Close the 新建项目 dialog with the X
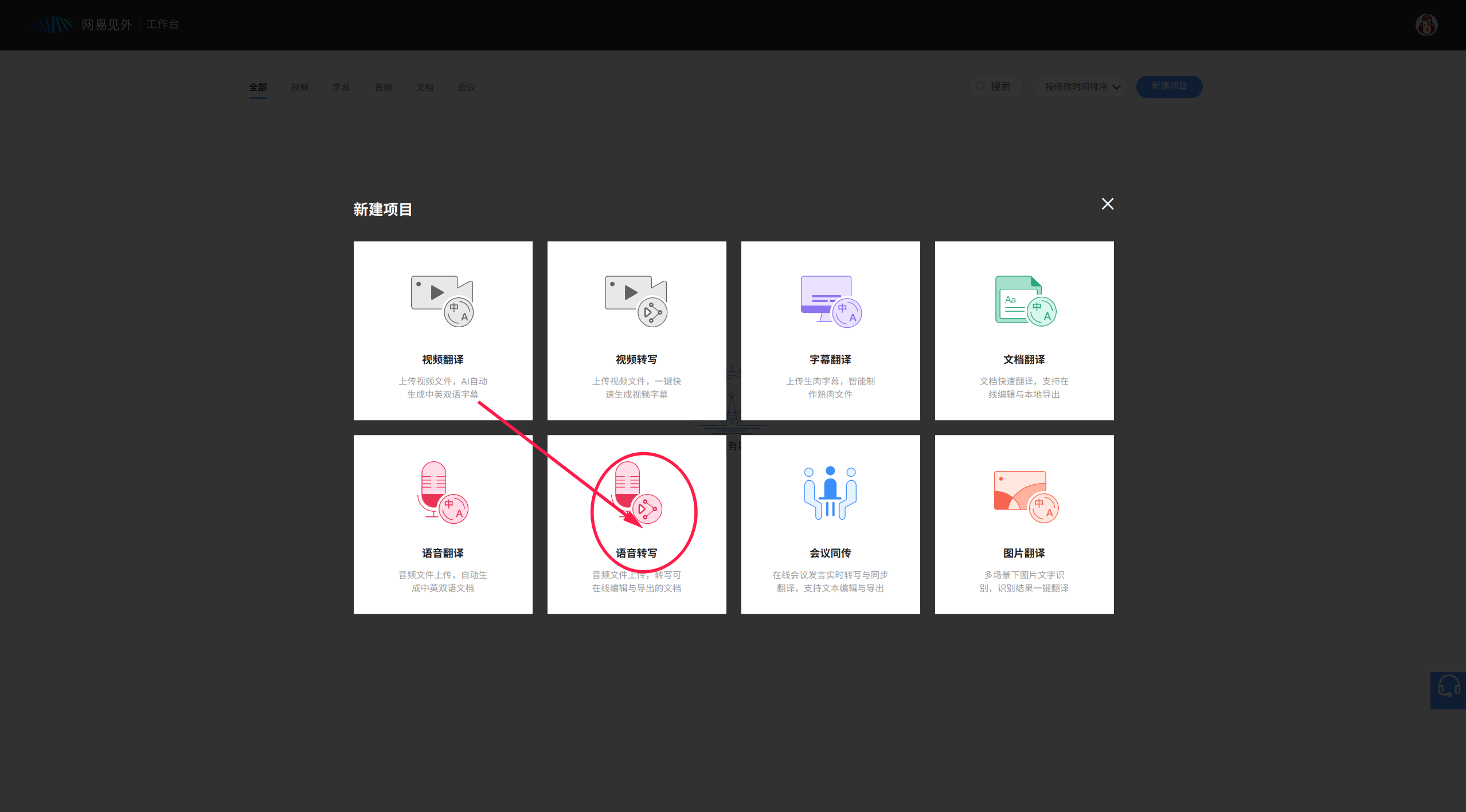This screenshot has width=1466, height=812. 1107,204
